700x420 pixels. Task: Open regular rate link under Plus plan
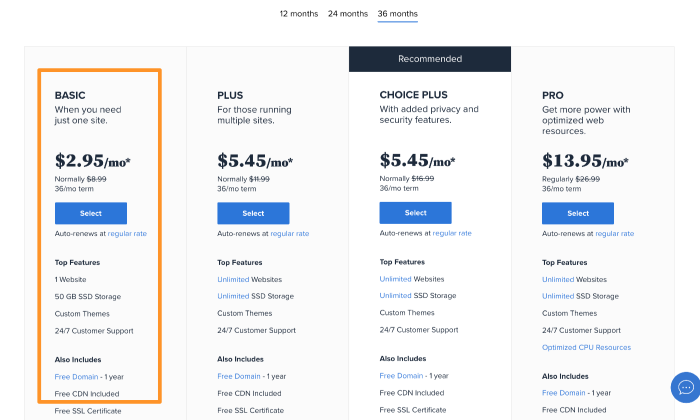289,233
